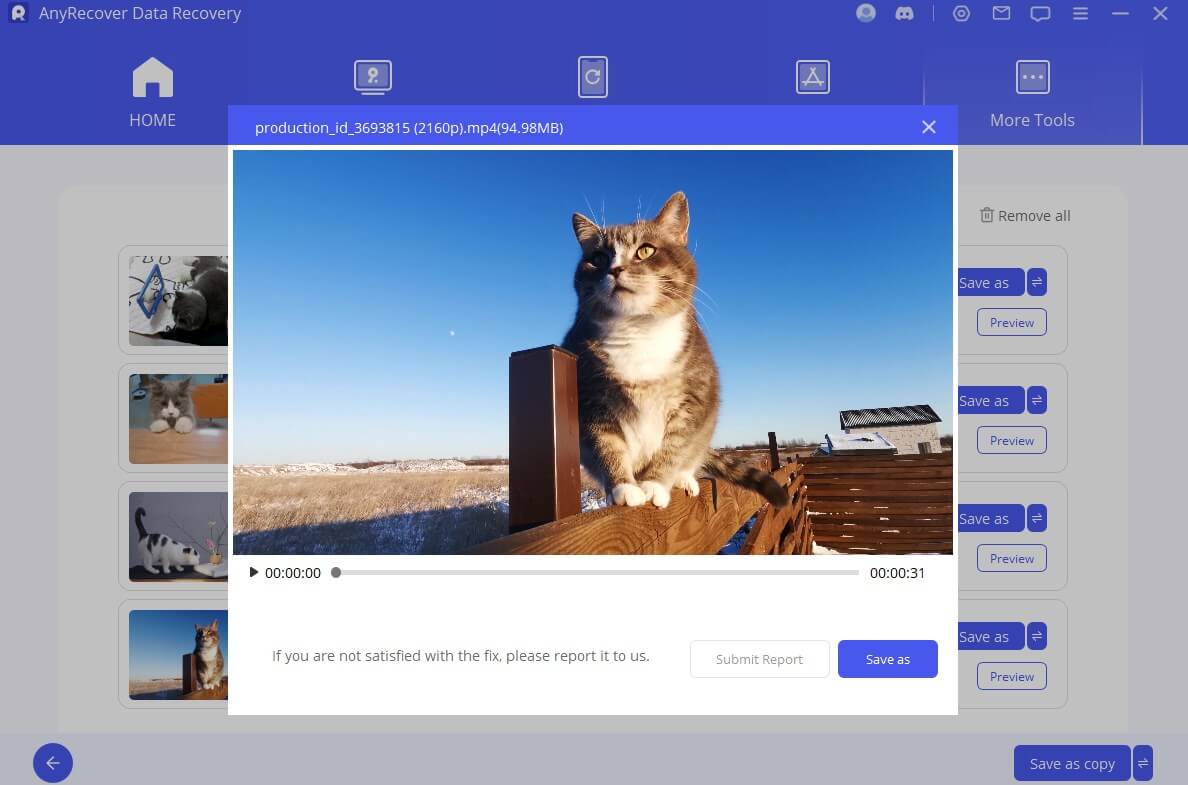Expand save options for the first video

tap(1037, 283)
